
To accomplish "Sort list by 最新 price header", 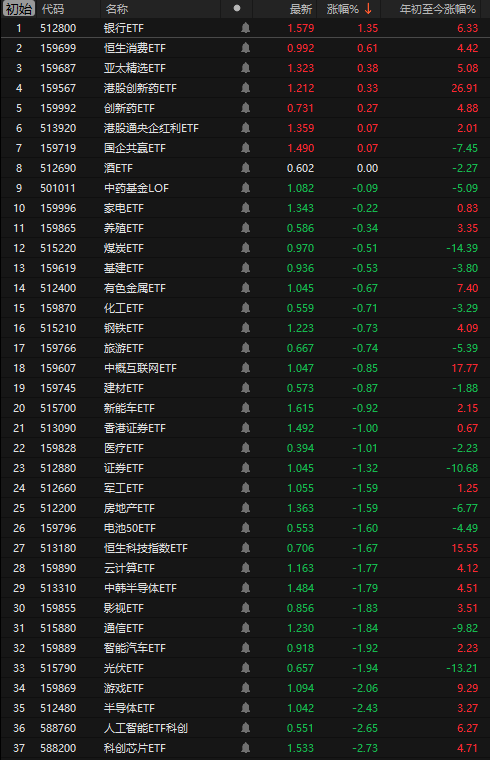I will click(x=301, y=9).
